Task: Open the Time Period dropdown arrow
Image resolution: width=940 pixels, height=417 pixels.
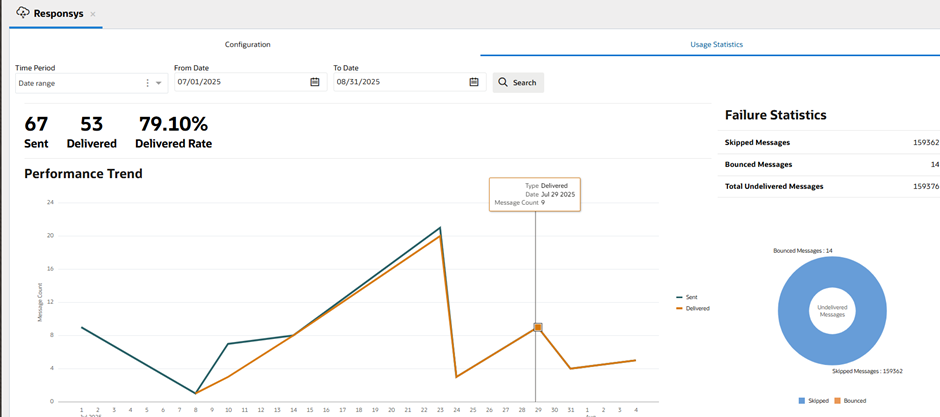Action: [159, 83]
